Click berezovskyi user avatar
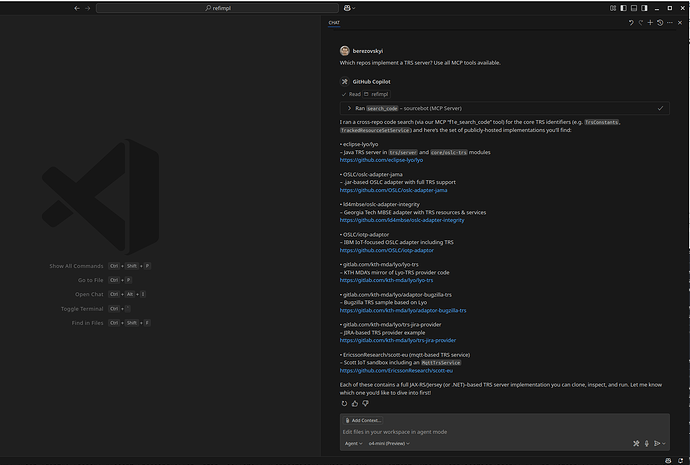This screenshot has height=465, width=690. click(x=345, y=51)
